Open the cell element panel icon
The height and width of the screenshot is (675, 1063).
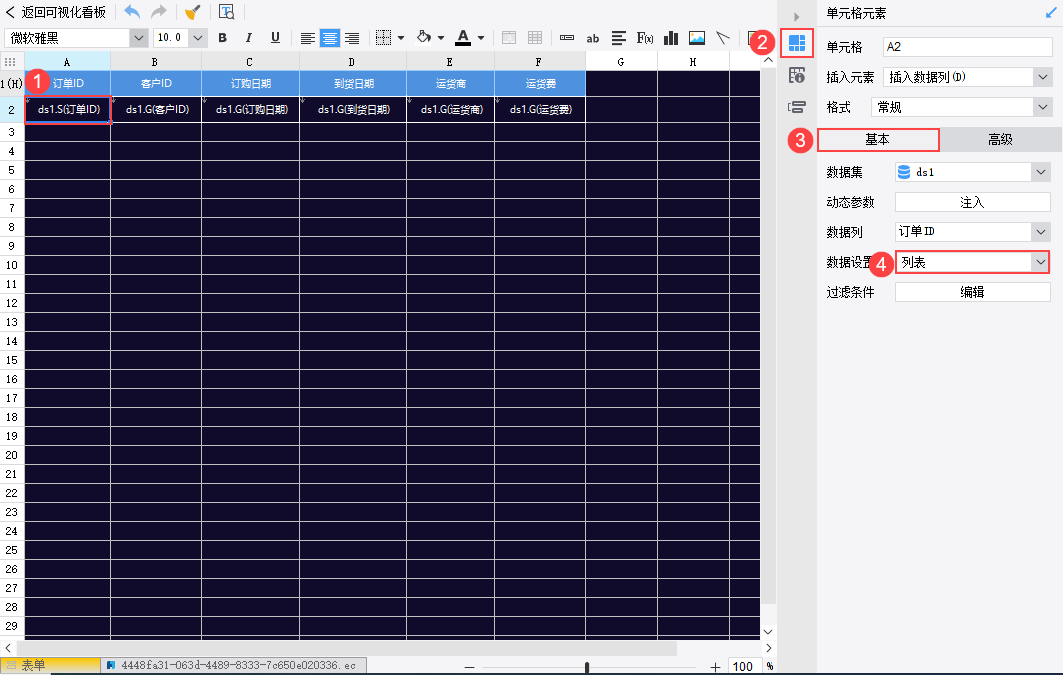pos(797,43)
